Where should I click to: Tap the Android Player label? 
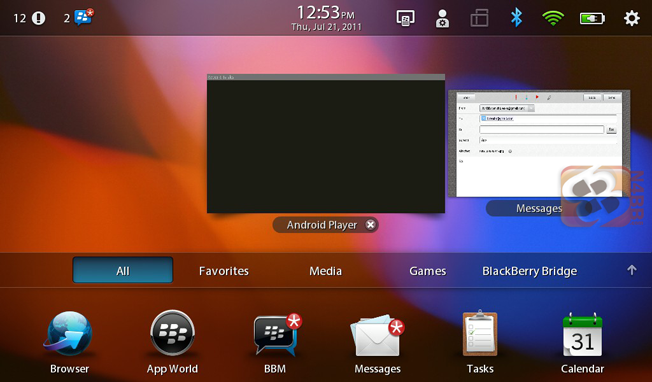coord(322,225)
